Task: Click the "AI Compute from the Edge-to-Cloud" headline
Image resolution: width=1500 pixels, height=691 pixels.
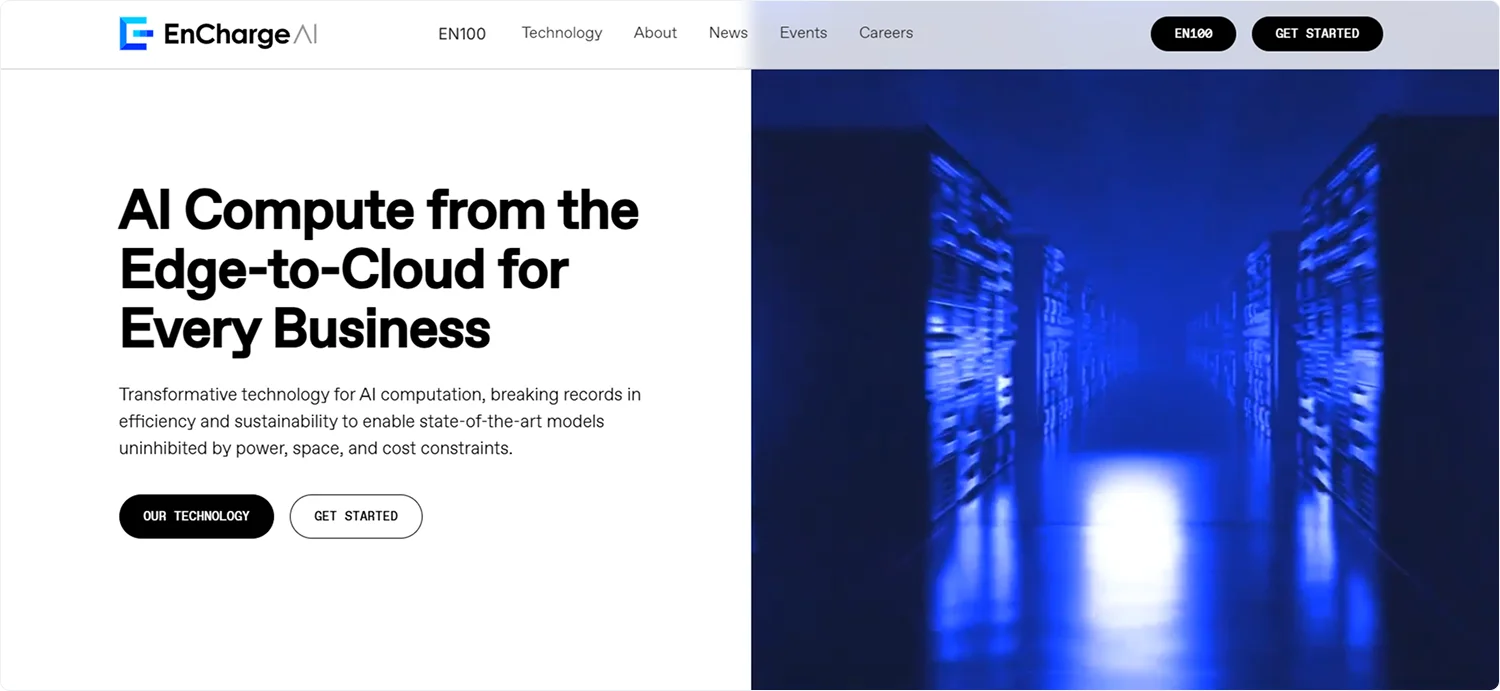Action: click(379, 269)
